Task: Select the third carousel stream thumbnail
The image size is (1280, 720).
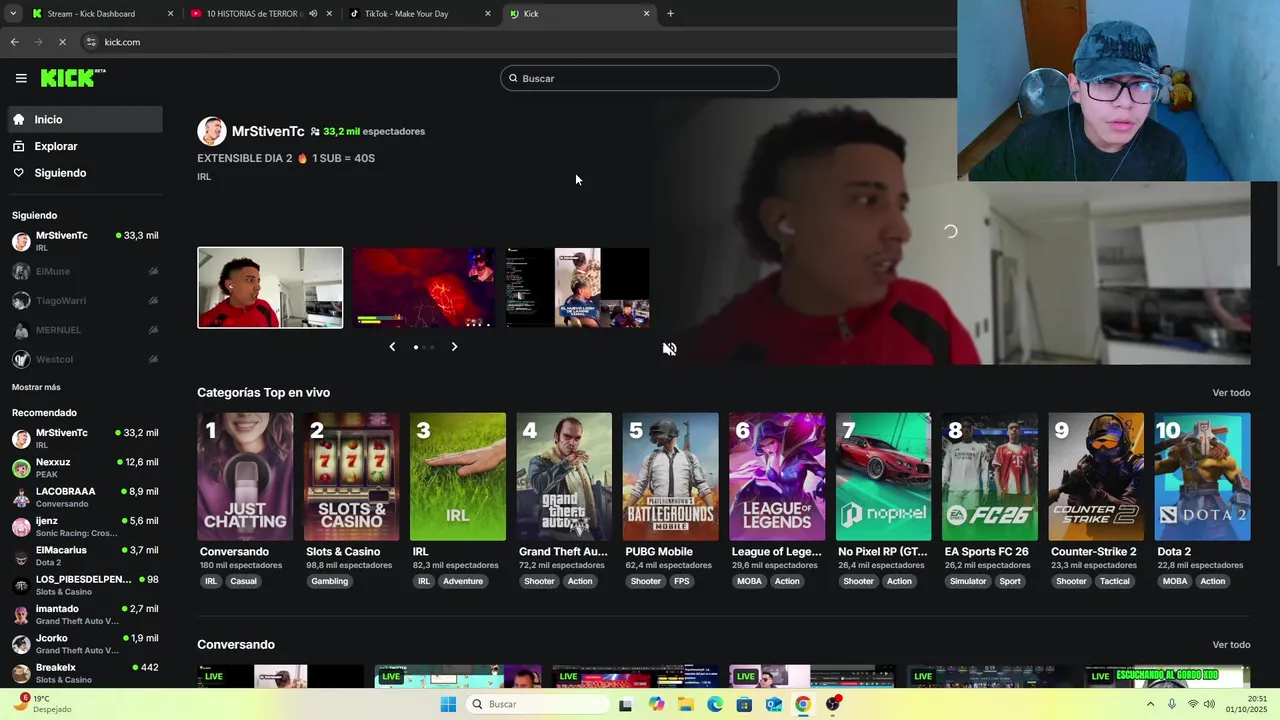Action: pyautogui.click(x=578, y=288)
